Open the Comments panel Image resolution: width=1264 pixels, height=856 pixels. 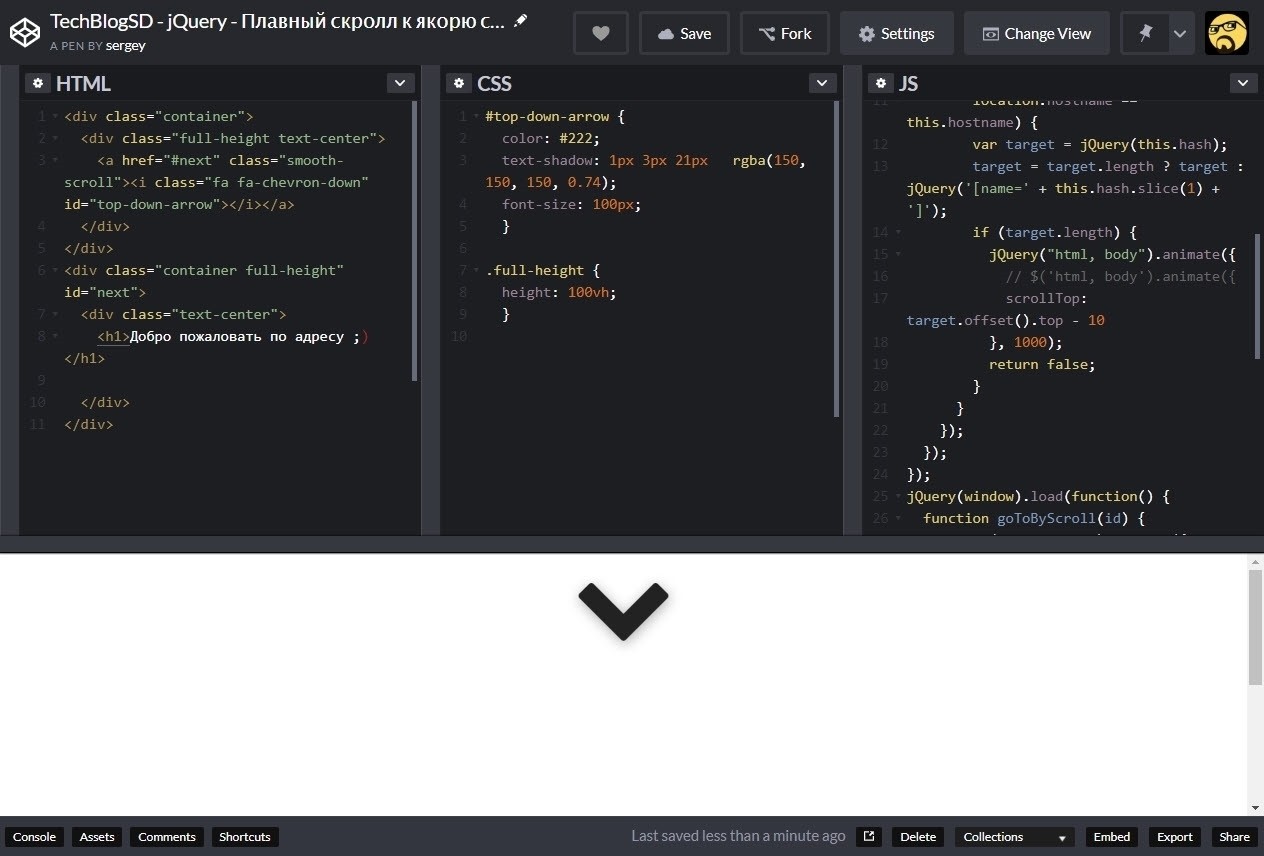point(167,837)
